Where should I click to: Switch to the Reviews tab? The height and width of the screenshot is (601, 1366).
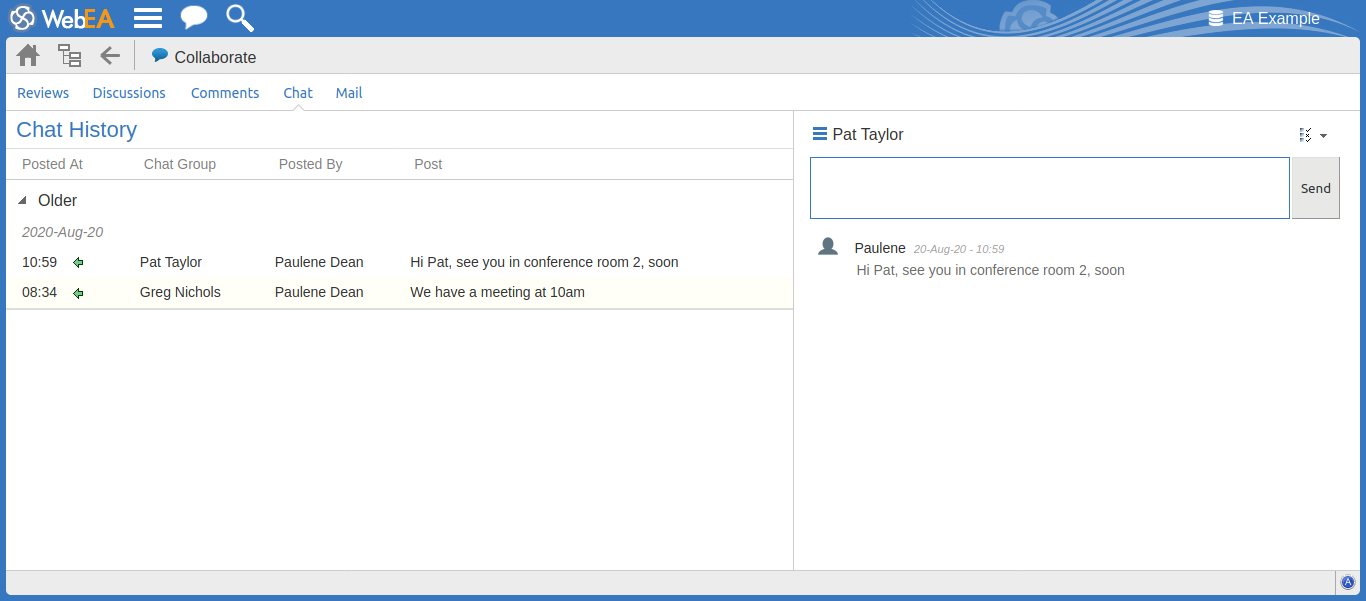(x=43, y=93)
